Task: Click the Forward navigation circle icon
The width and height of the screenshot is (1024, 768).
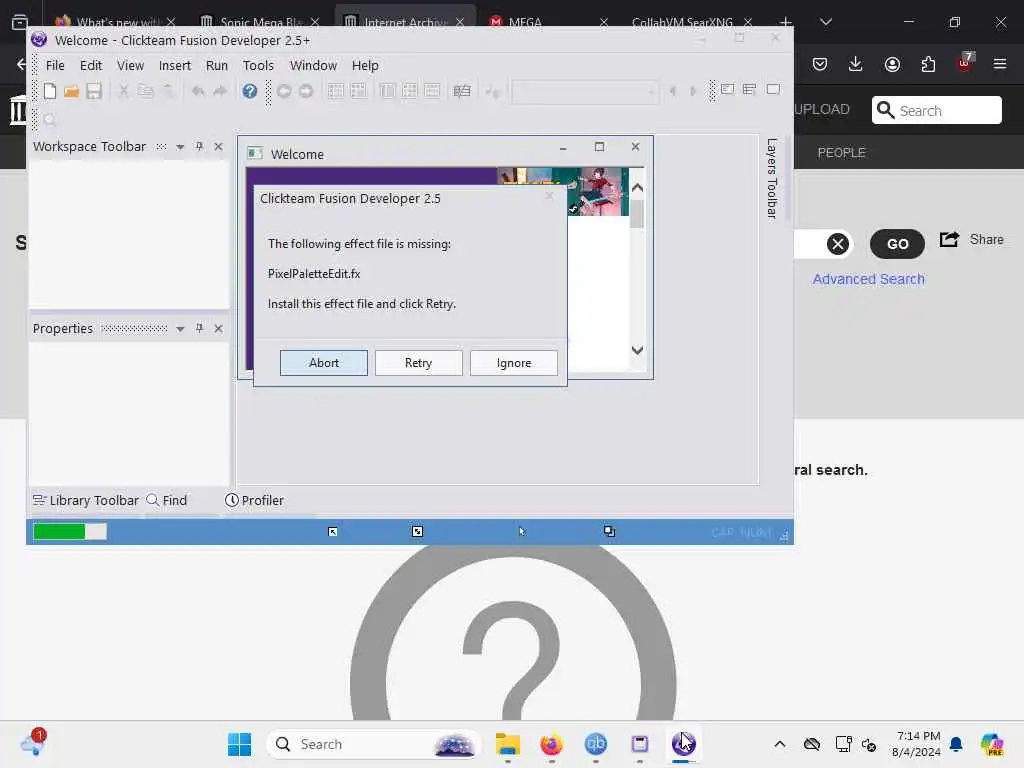Action: coord(306,91)
